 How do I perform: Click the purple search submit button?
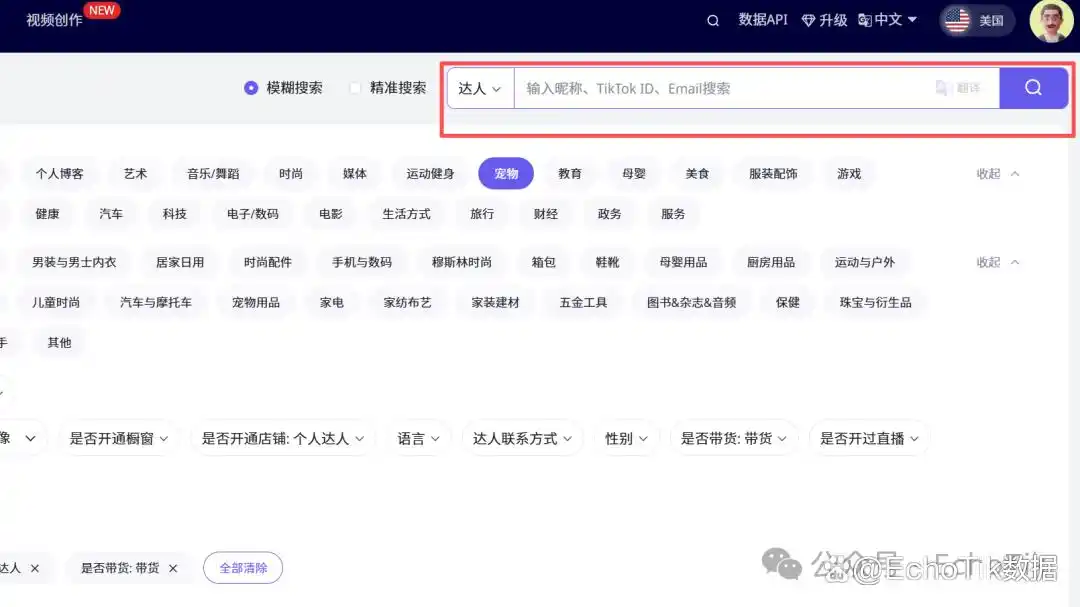pos(1033,88)
